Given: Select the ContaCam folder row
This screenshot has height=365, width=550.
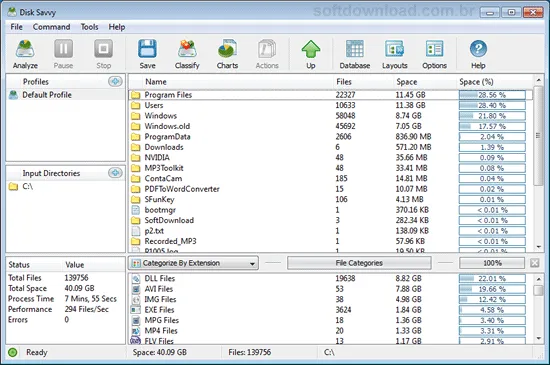Looking at the screenshot, I should (x=330, y=178).
